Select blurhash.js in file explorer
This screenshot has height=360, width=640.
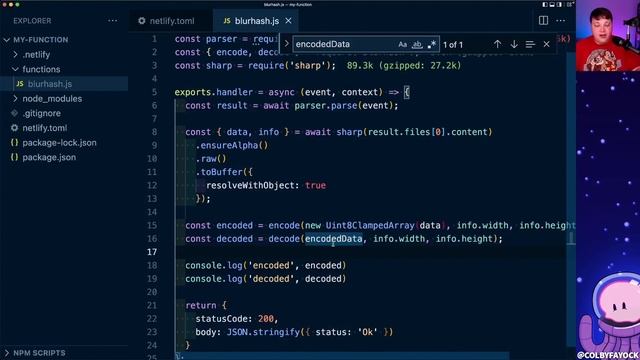(x=64, y=84)
